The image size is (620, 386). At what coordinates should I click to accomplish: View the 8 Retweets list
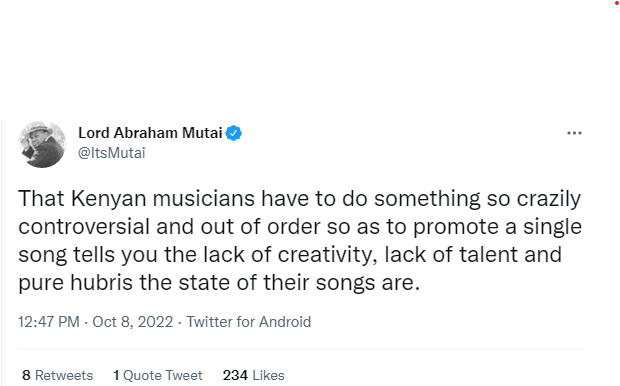pyautogui.click(x=58, y=375)
